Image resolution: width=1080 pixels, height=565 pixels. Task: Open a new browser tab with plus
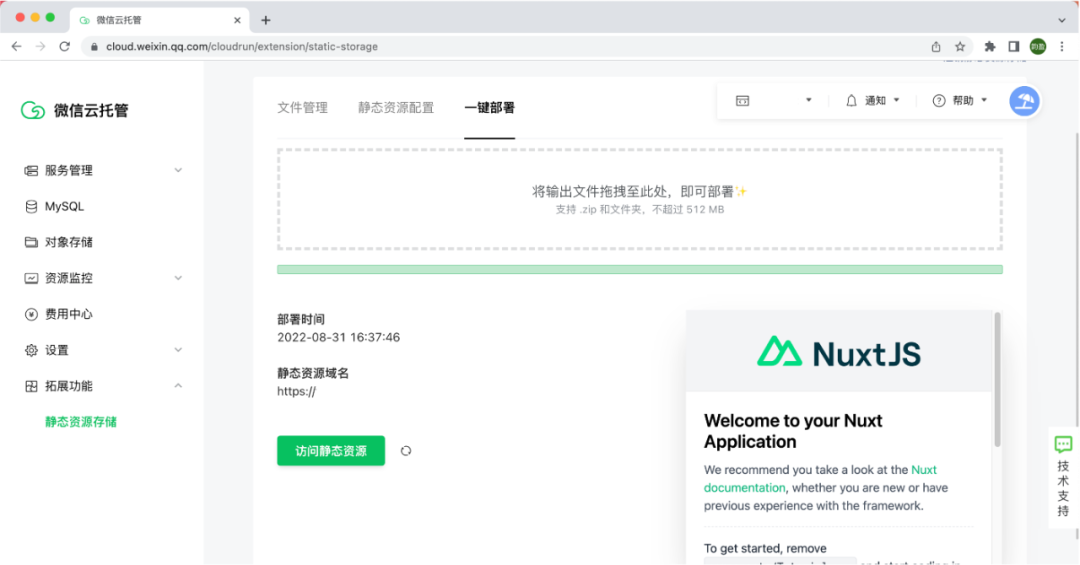pos(266,20)
